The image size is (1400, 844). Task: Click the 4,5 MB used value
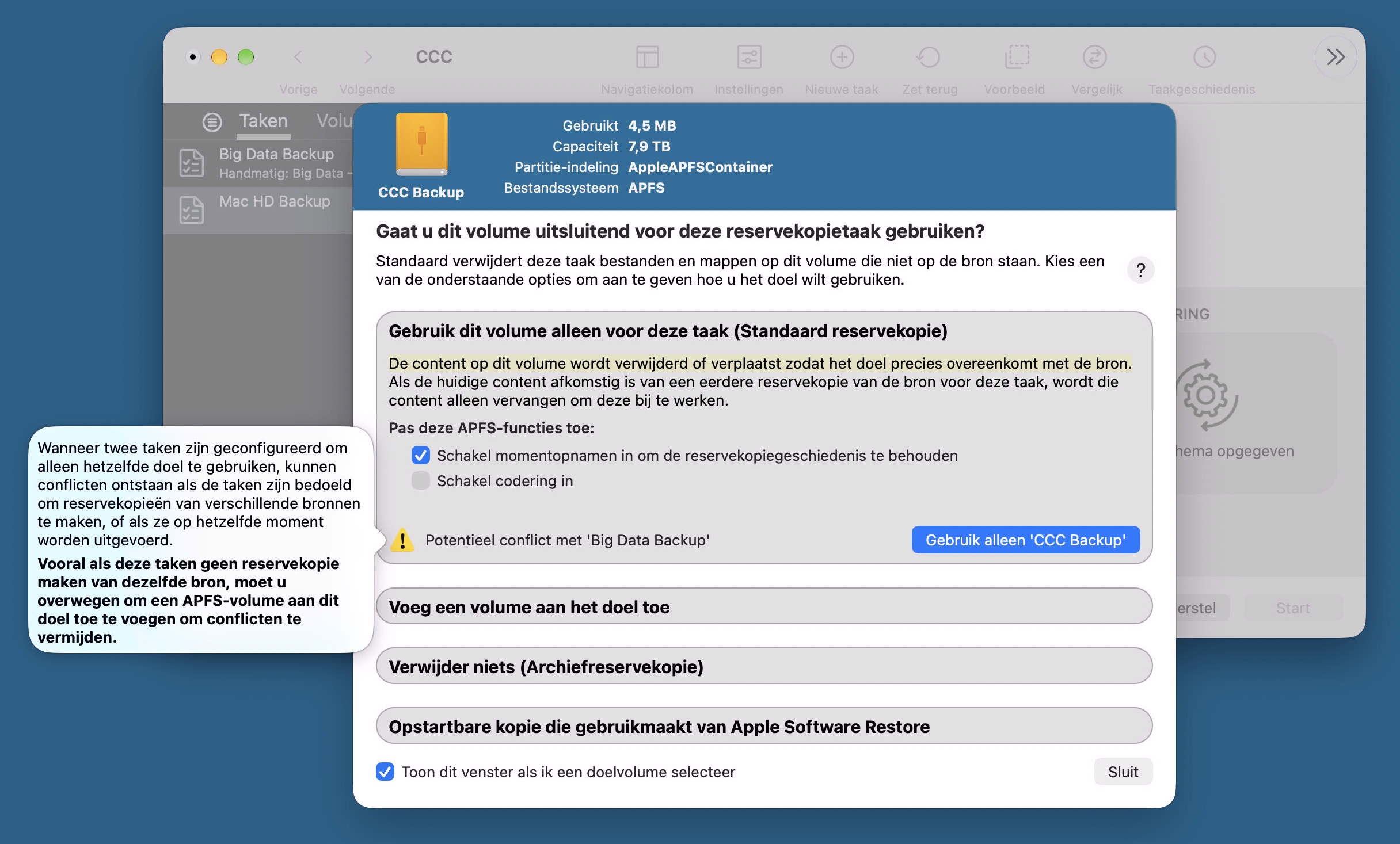coord(652,125)
